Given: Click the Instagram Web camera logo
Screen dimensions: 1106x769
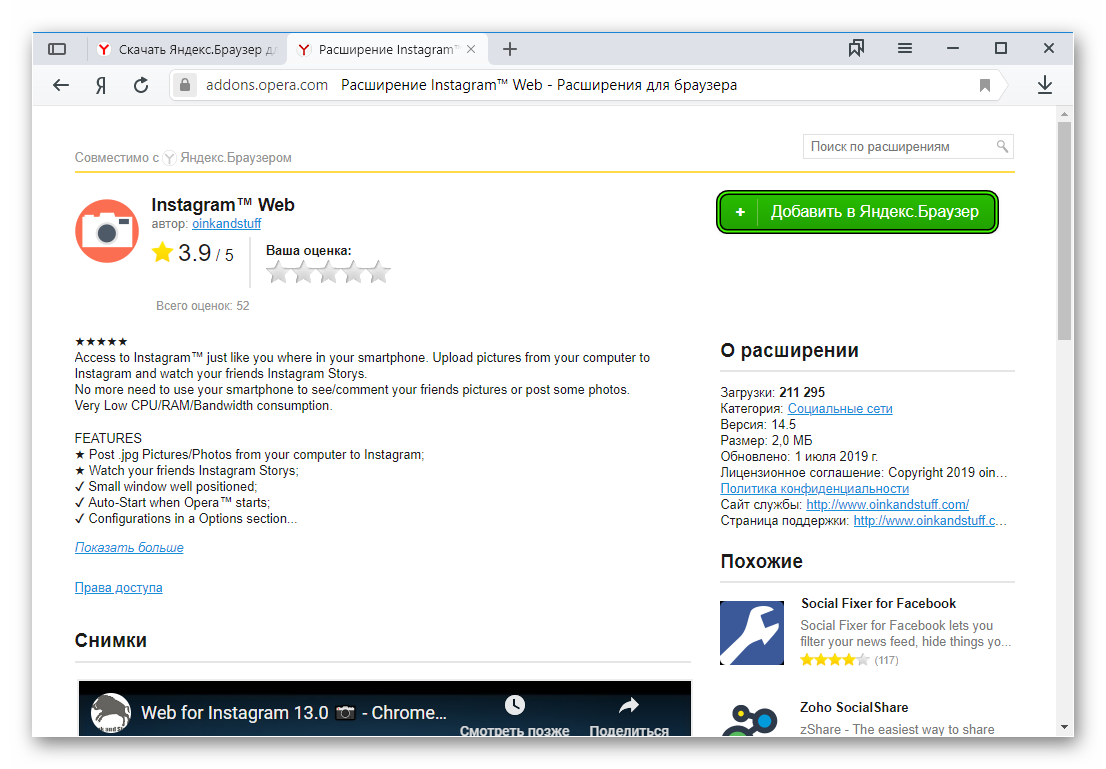Looking at the screenshot, I should pos(107,231).
